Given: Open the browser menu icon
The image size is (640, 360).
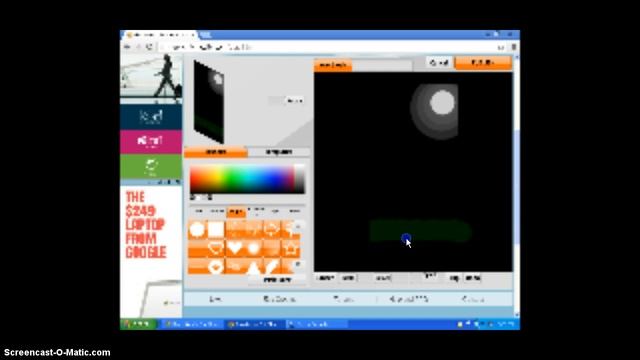Looking at the screenshot, I should pyautogui.click(x=514, y=47).
